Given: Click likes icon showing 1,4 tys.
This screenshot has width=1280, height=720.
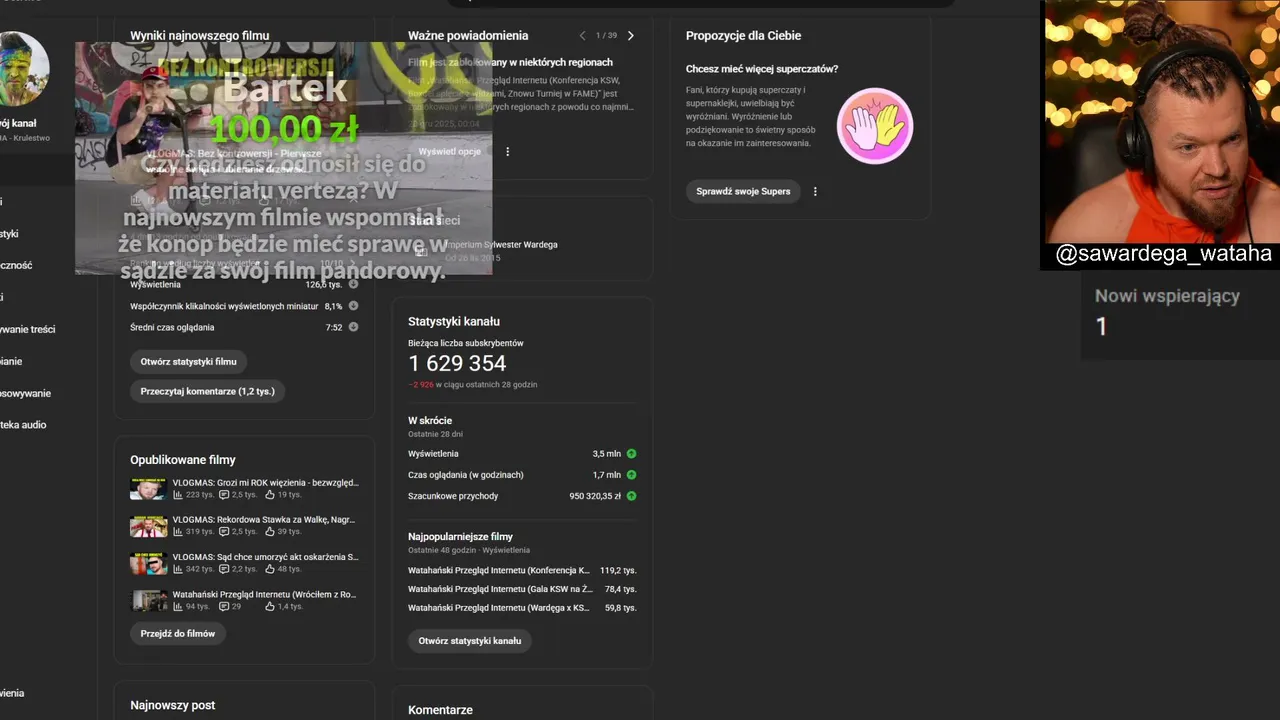Looking at the screenshot, I should coord(270,606).
